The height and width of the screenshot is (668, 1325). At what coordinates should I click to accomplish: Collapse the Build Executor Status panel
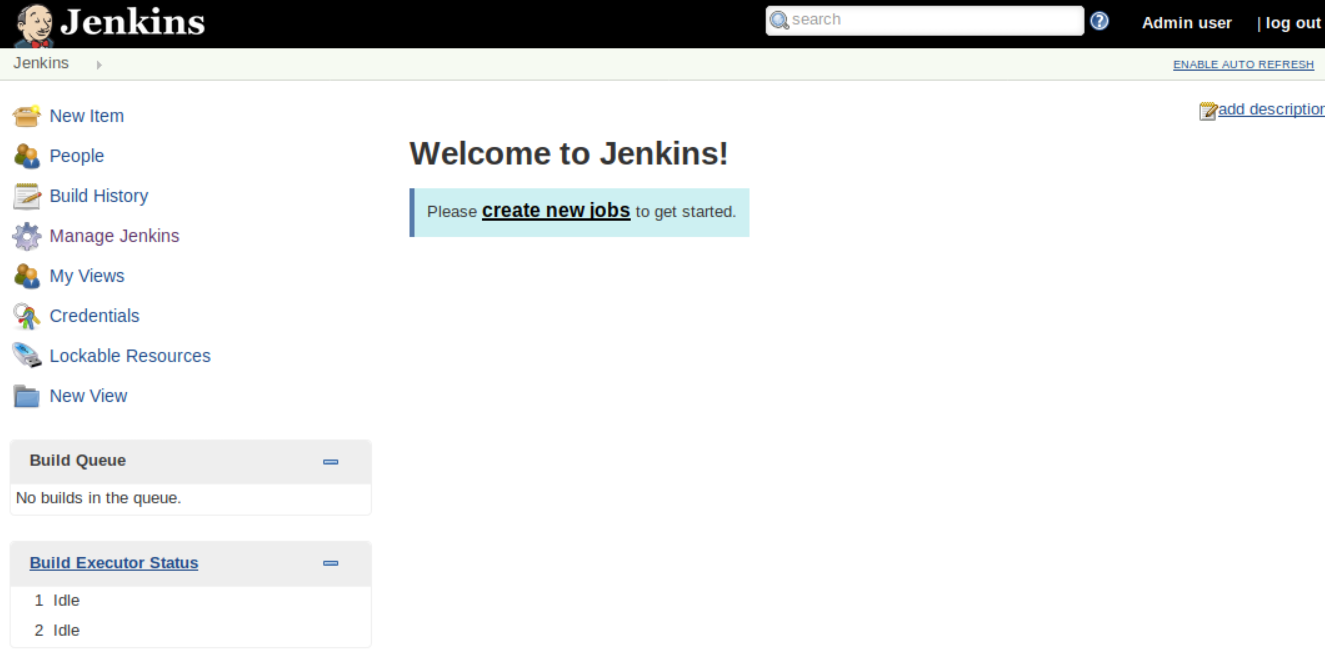[330, 563]
